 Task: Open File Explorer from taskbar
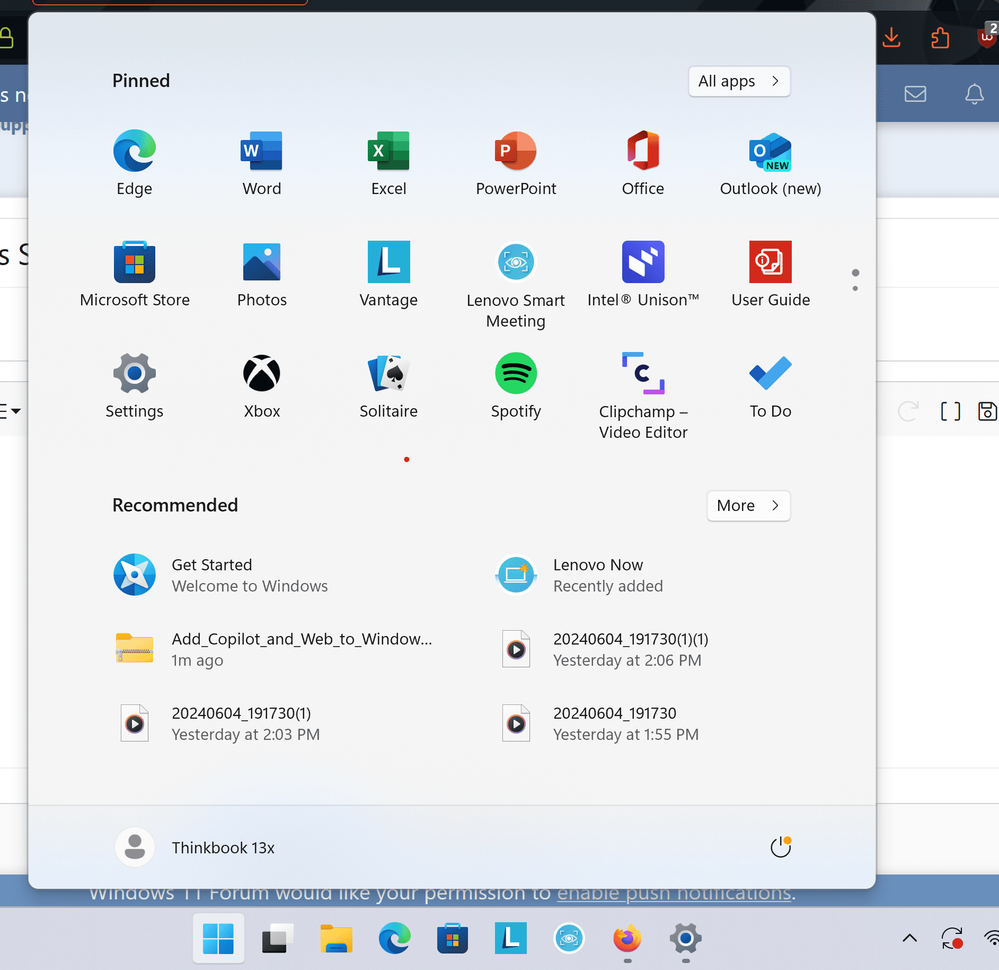(x=336, y=939)
